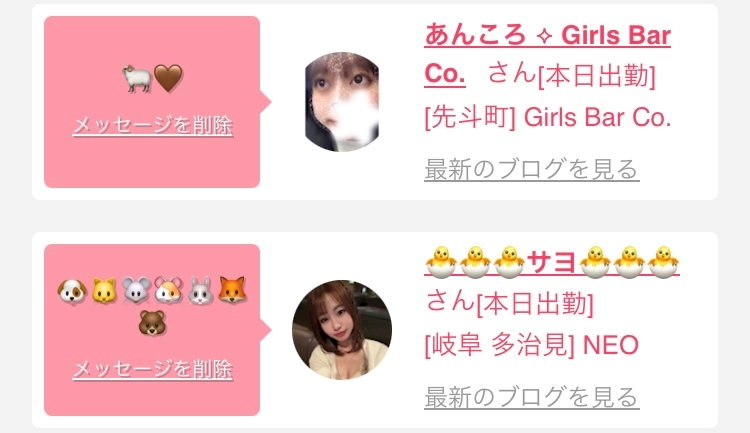Viewport: 750px width, 433px height.
Task: Click the dog face emoji
Action: (72, 290)
